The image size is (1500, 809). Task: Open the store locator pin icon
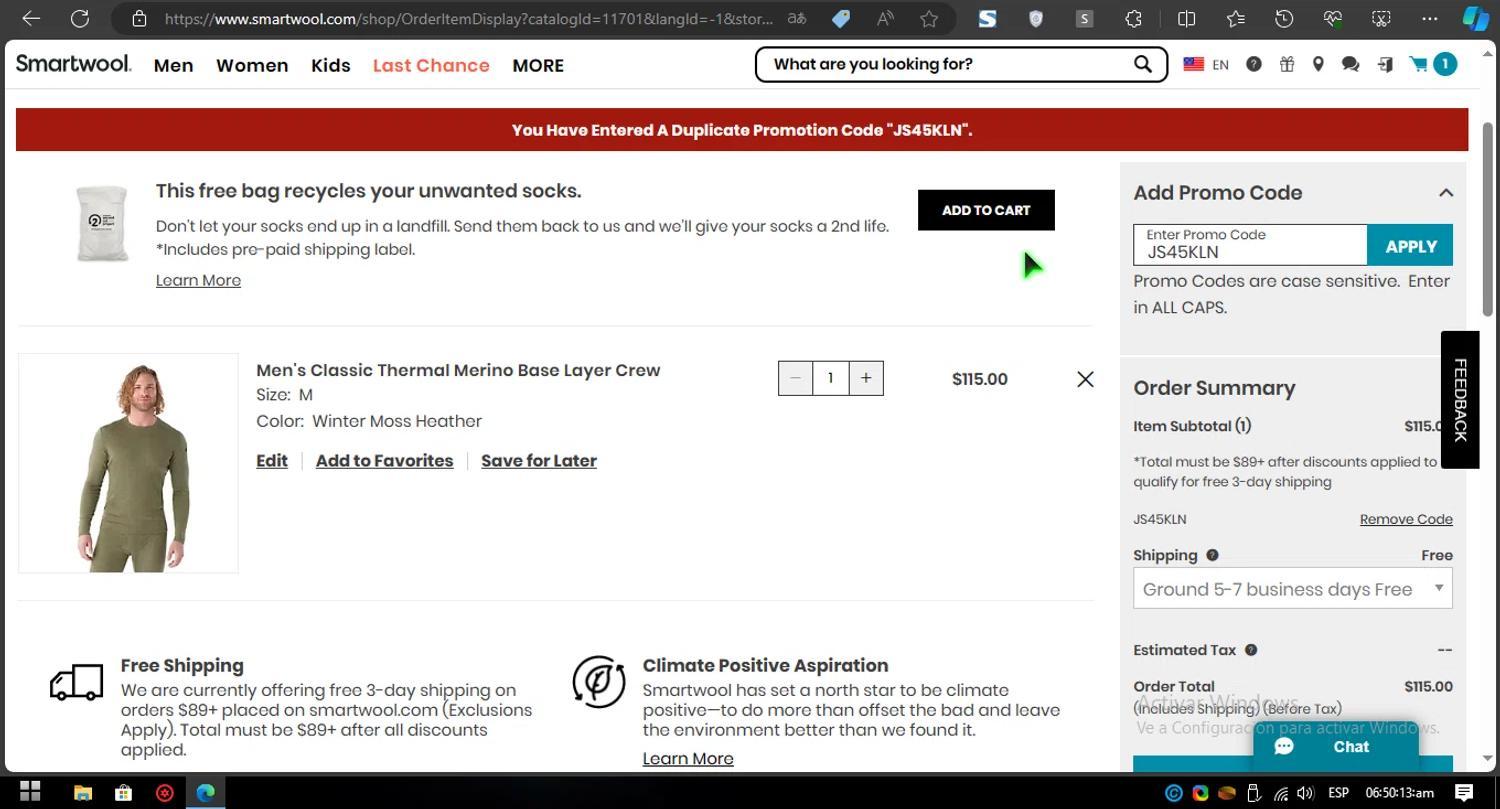[1318, 64]
